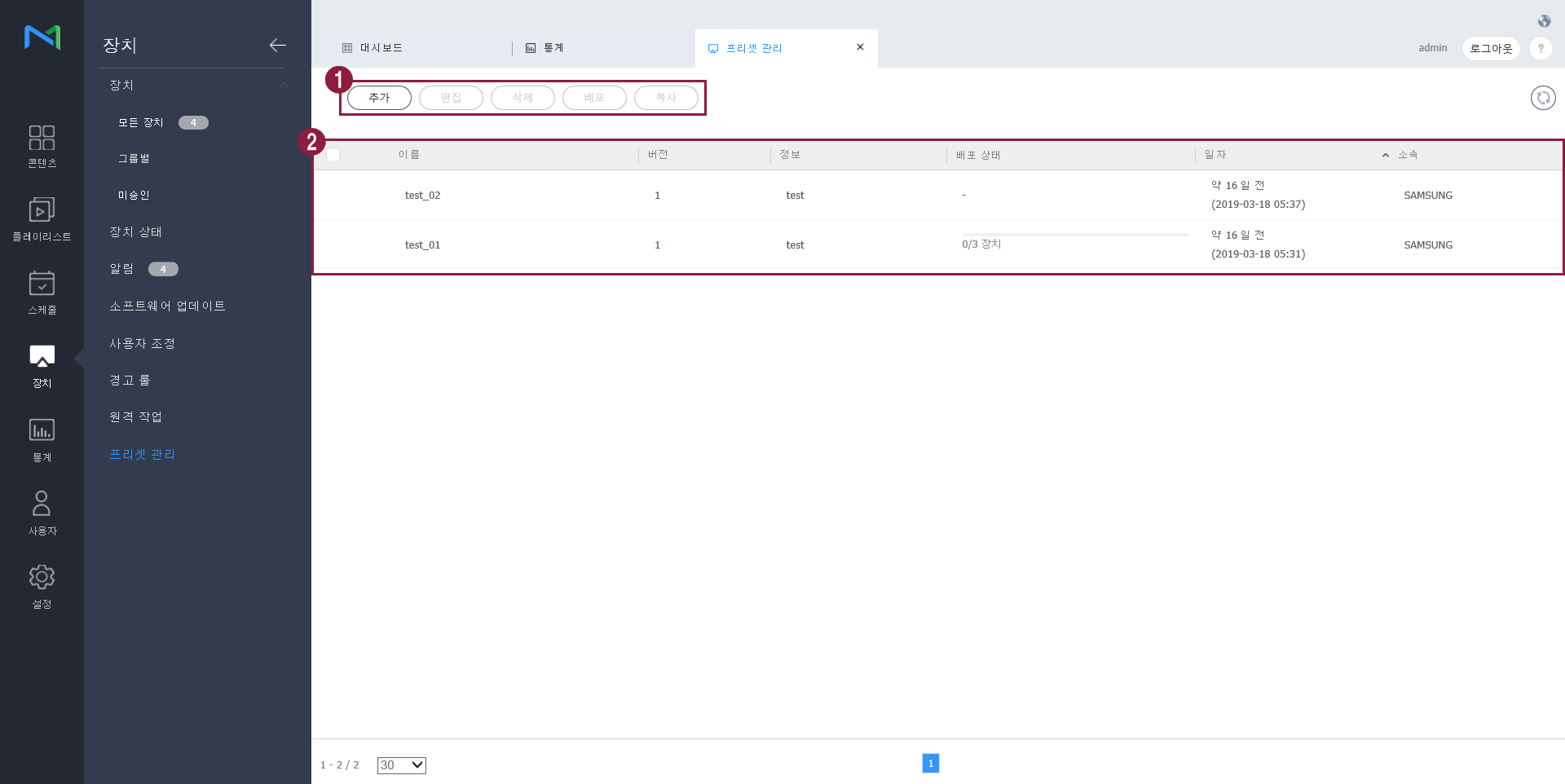Switch to the 대시보드 tab
1565x784 pixels.
(x=381, y=48)
